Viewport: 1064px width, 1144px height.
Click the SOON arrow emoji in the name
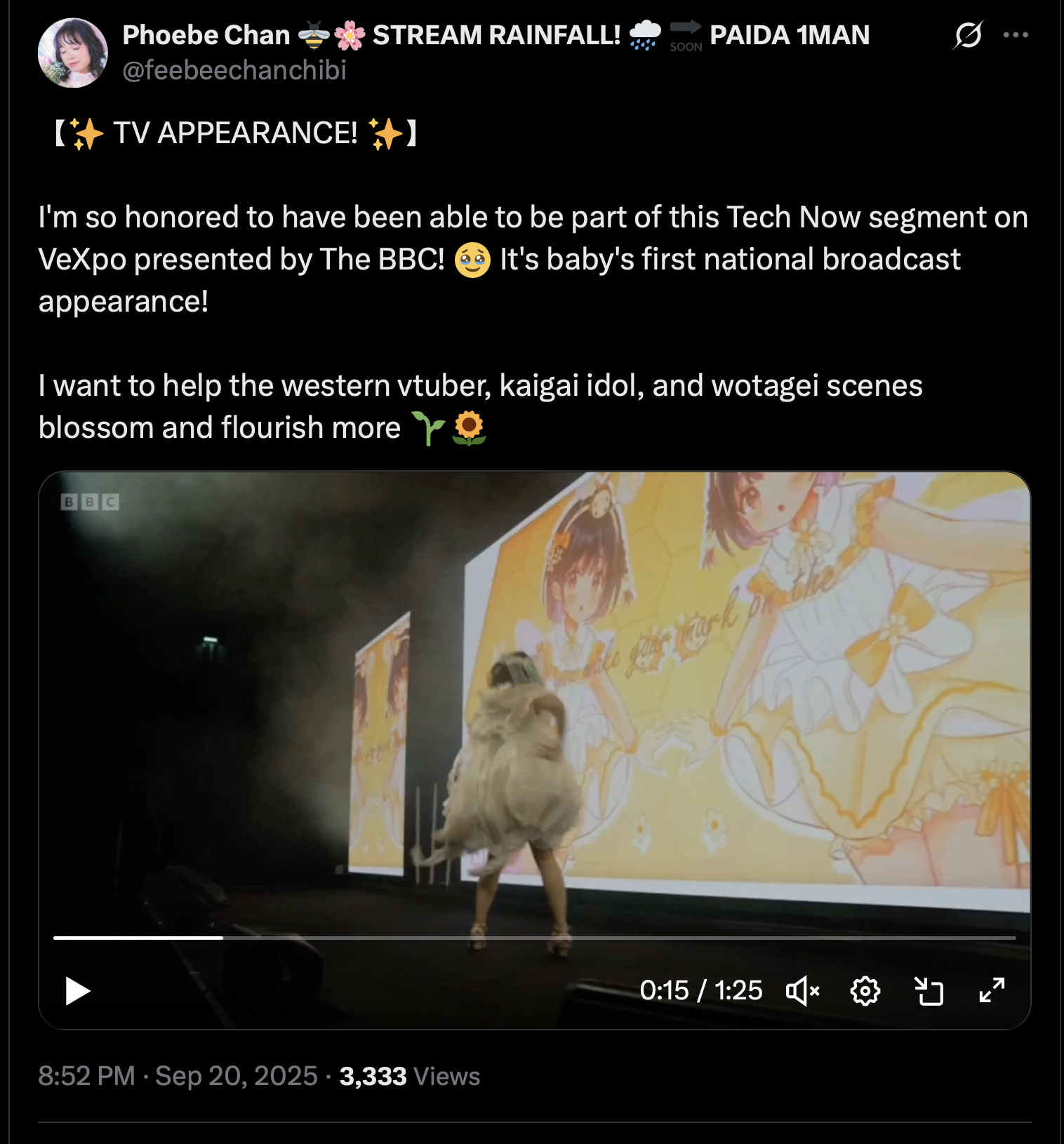(x=686, y=35)
